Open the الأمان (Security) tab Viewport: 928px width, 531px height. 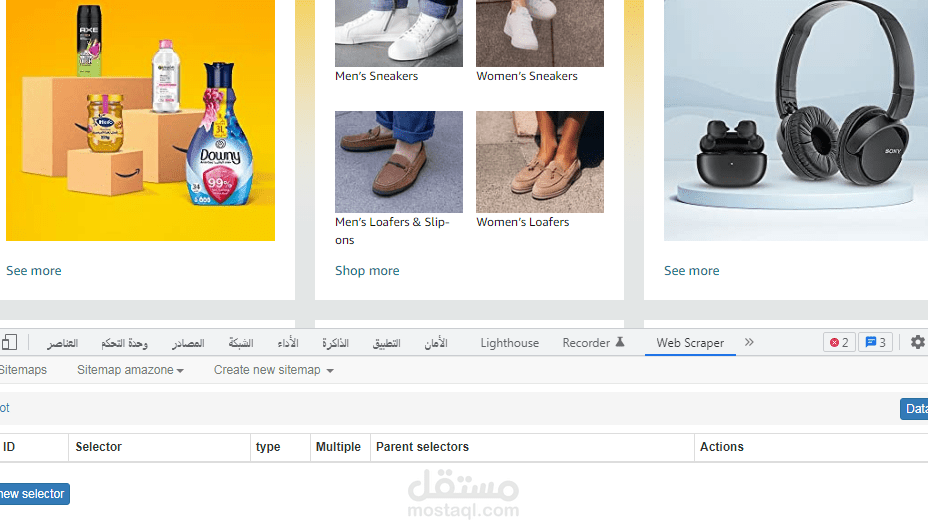click(x=436, y=343)
